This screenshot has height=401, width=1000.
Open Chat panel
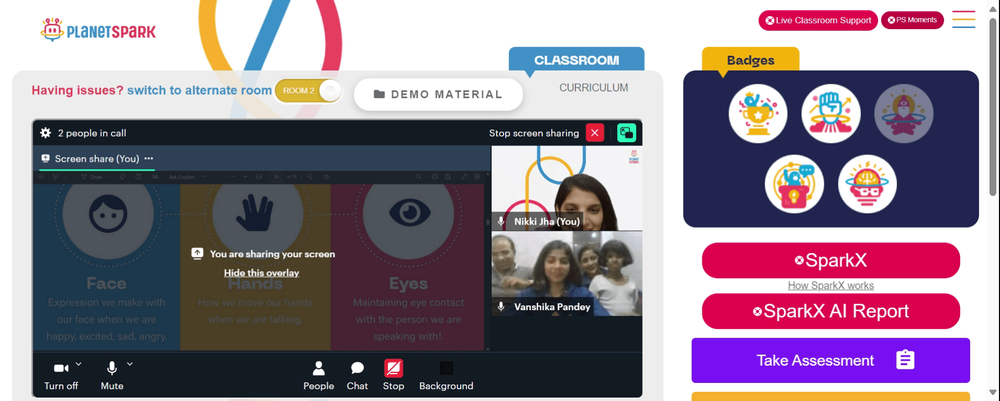(357, 375)
